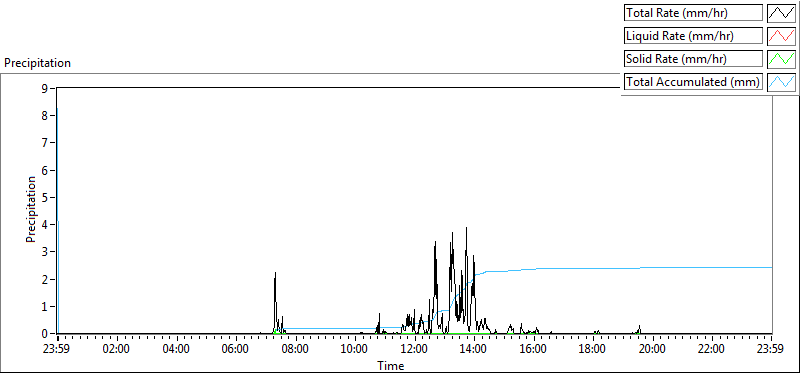Click the y-axis minimum value 0
Image resolution: width=800 pixels, height=373 pixels.
45,334
